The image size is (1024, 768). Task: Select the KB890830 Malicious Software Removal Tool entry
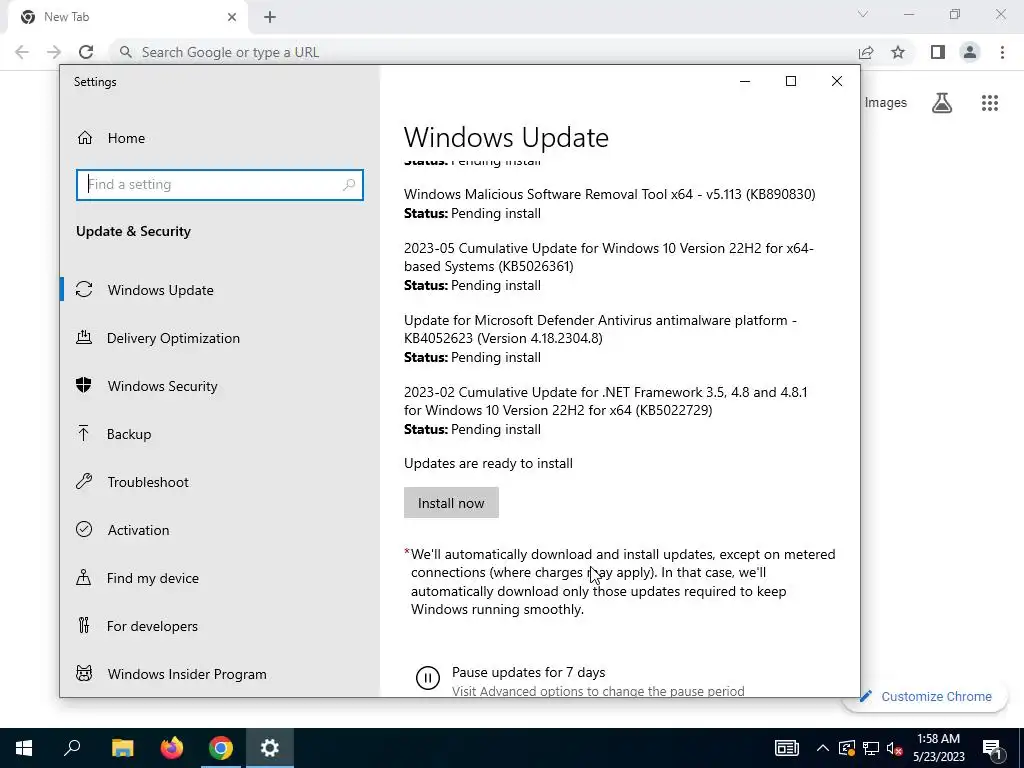(609, 203)
